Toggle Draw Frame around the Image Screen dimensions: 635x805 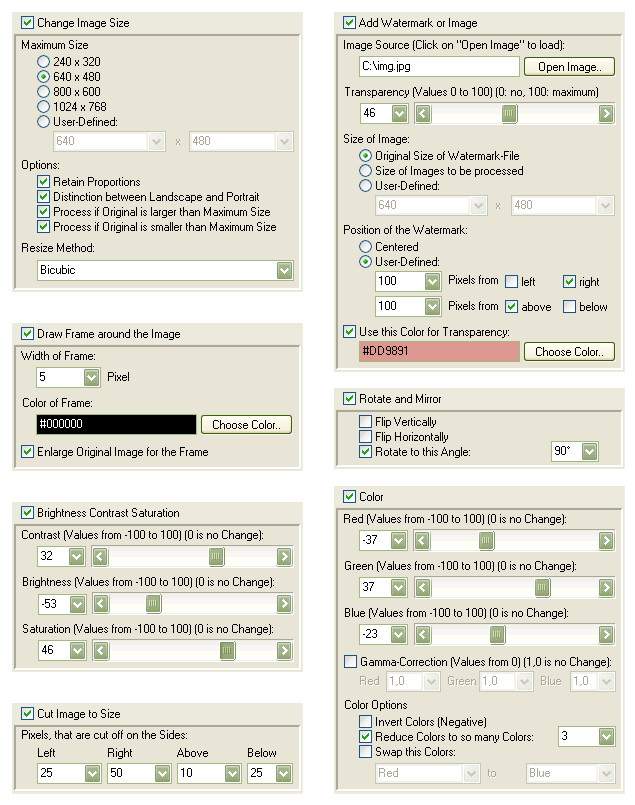[27, 334]
